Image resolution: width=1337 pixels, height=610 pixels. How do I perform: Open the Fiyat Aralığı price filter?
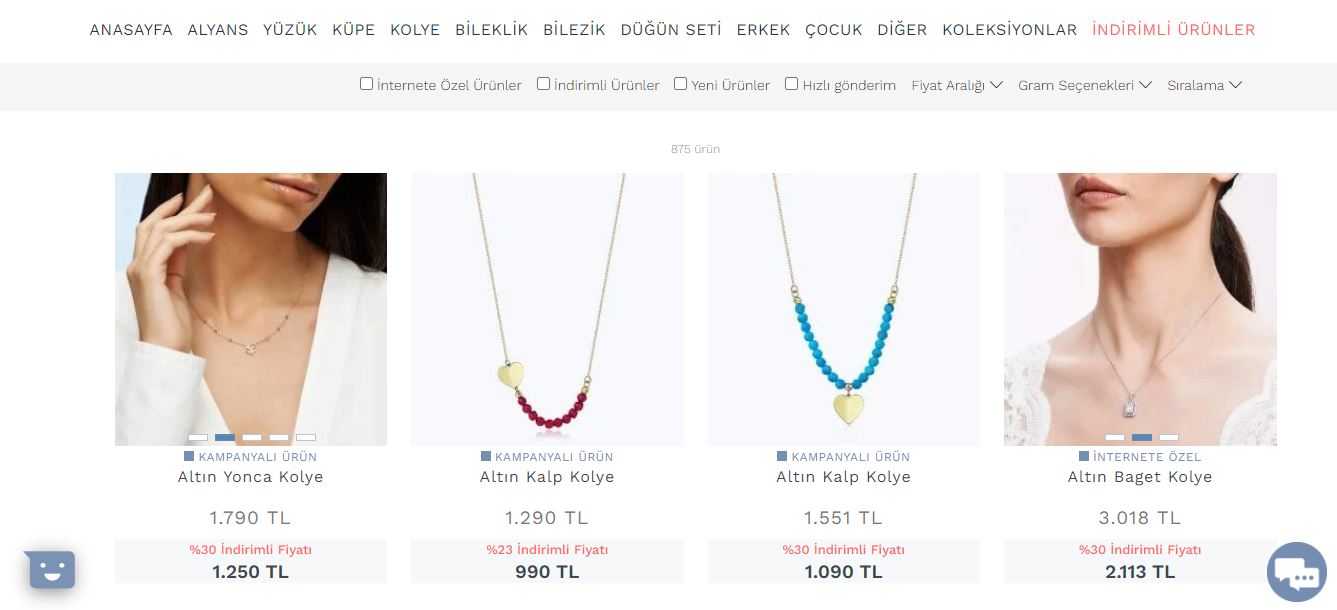tap(957, 85)
